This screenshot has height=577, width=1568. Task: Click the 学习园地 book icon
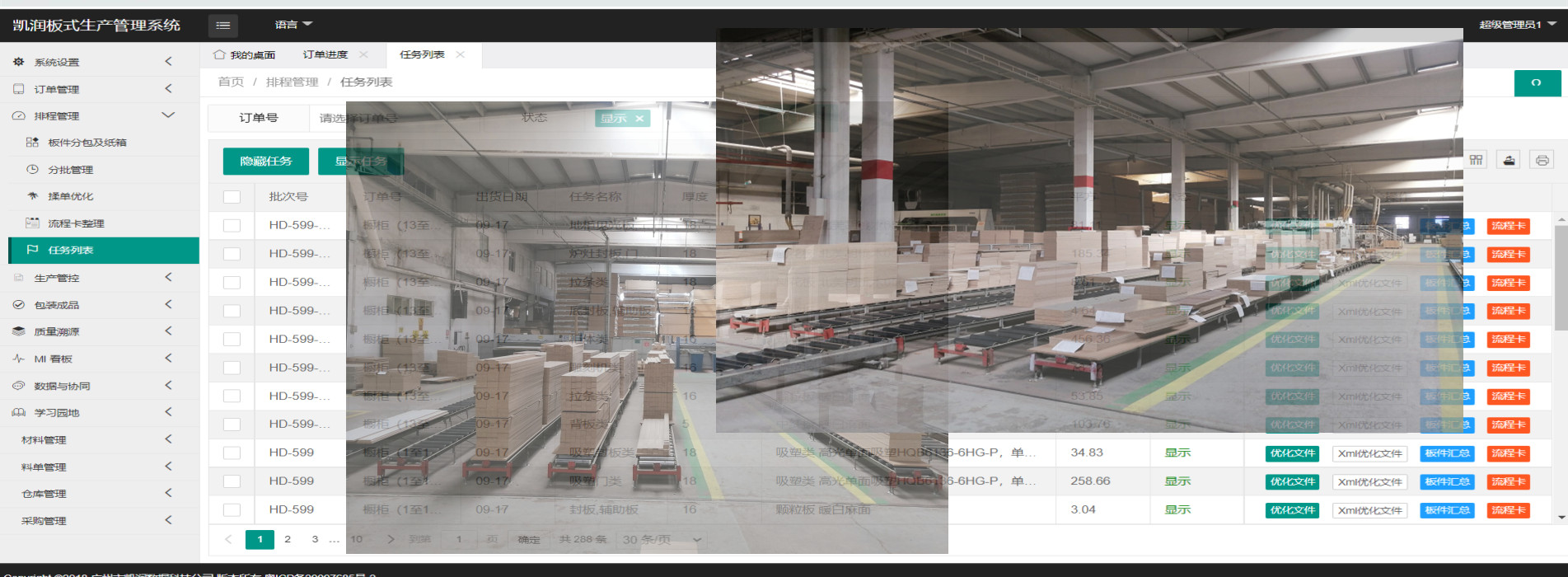[x=18, y=412]
